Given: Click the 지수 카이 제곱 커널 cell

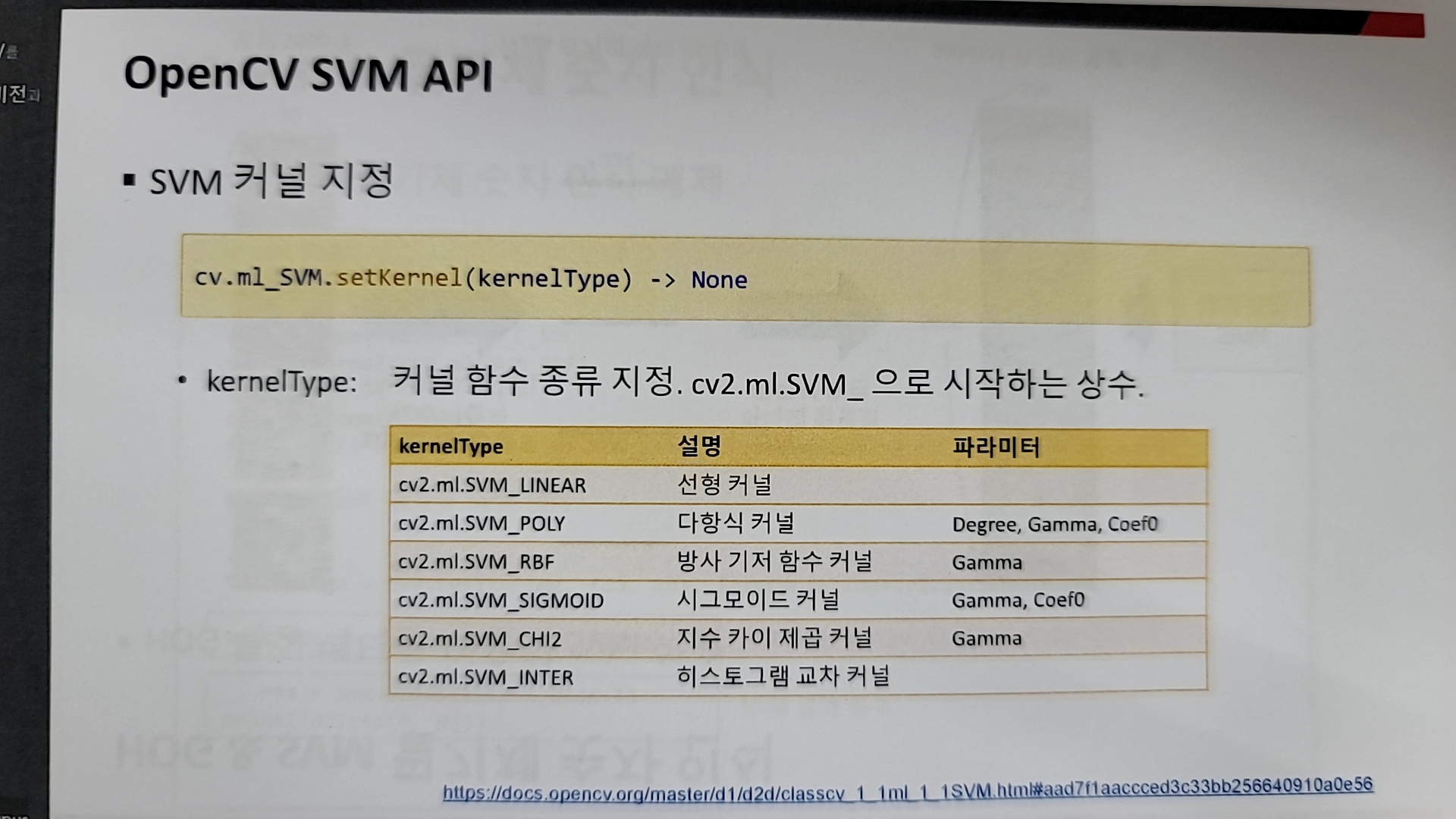Looking at the screenshot, I should (x=774, y=637).
